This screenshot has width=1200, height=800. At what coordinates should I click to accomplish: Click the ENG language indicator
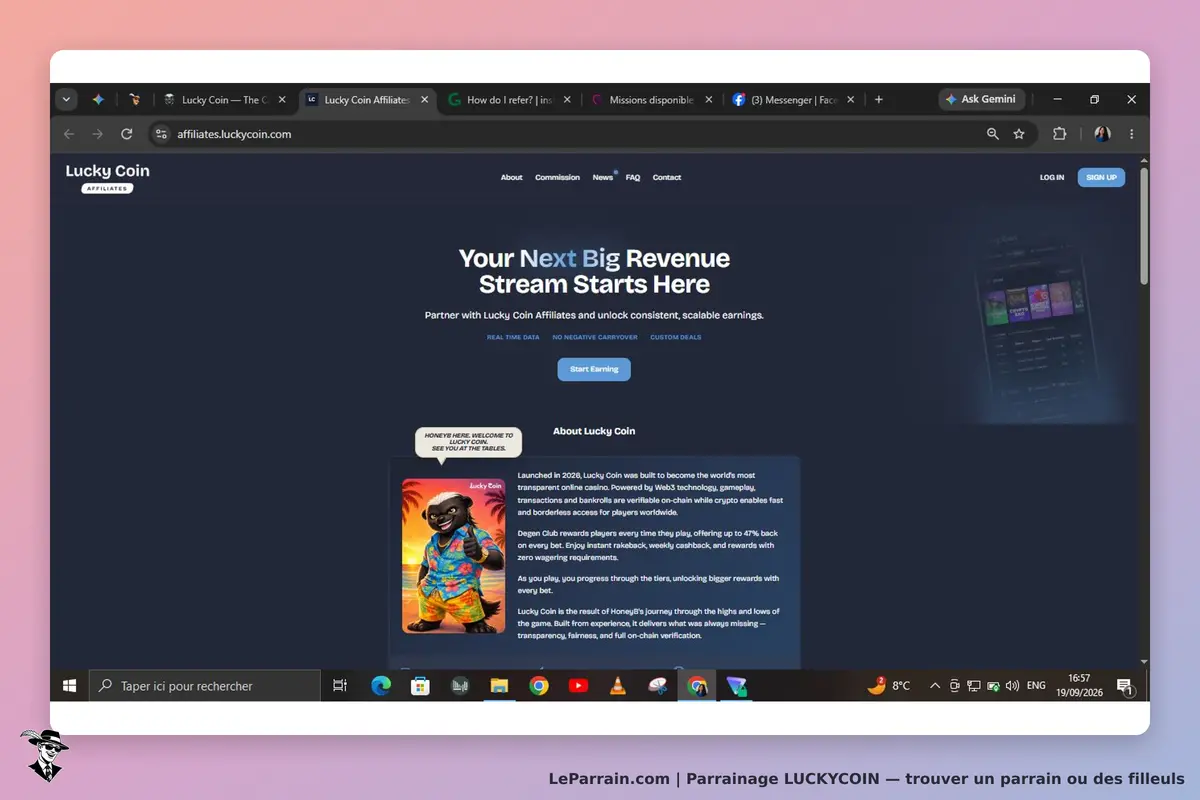(1036, 686)
